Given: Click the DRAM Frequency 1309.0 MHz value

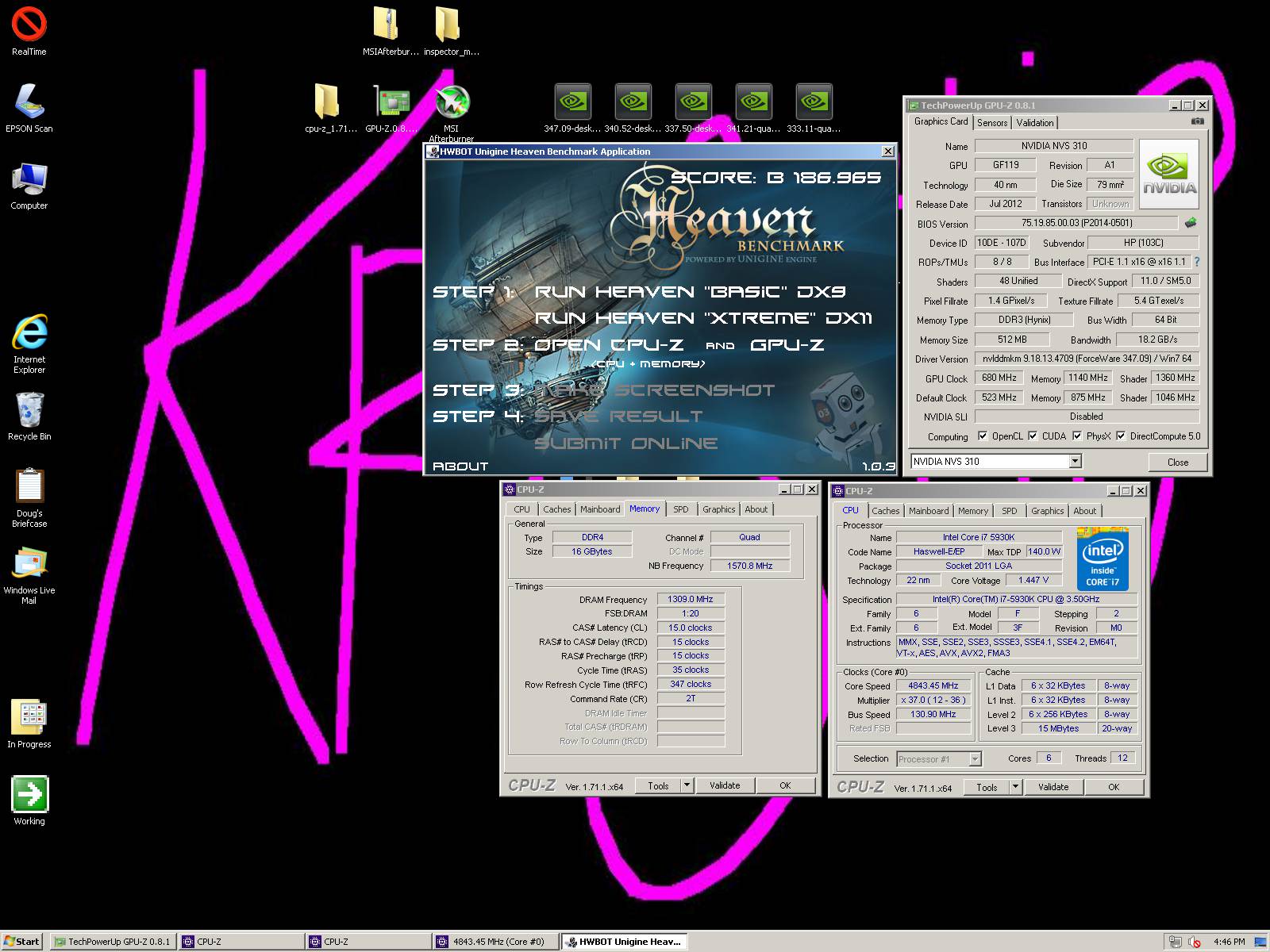Looking at the screenshot, I should tap(691, 599).
